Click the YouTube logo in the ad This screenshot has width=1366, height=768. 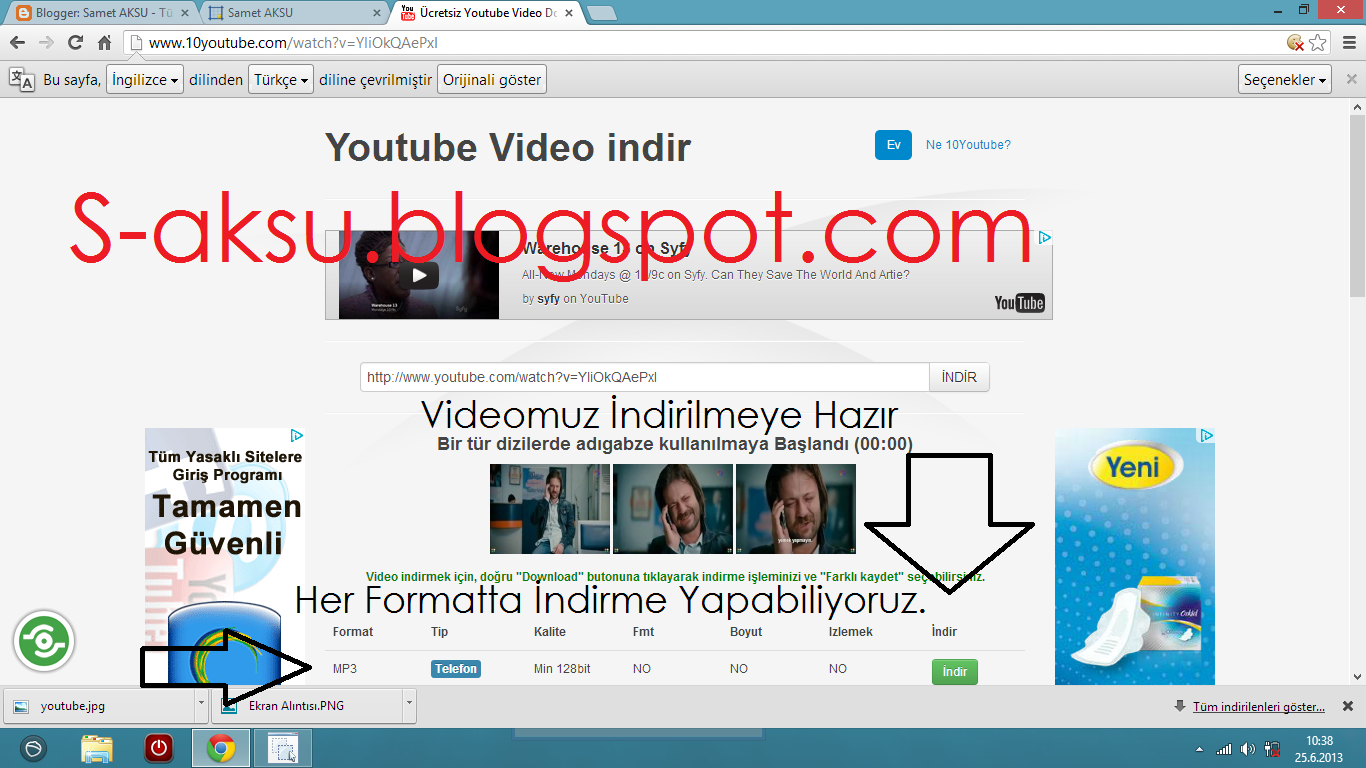point(1019,303)
